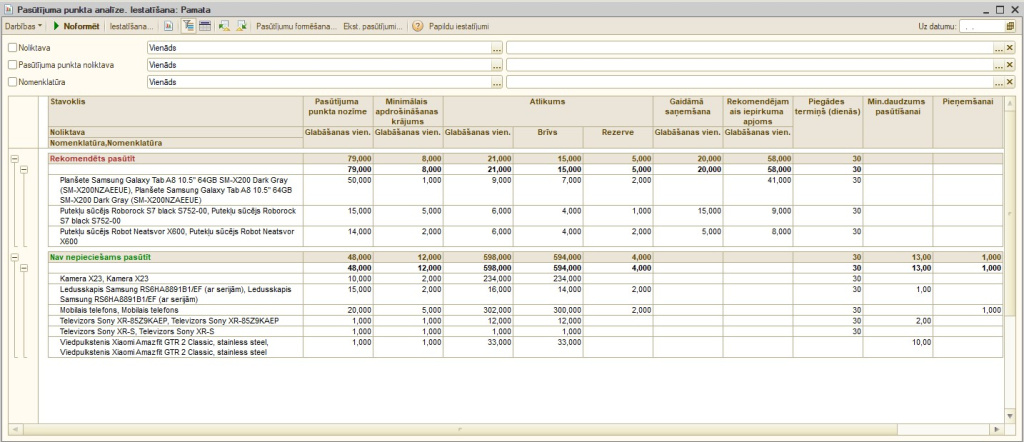The height and width of the screenshot is (442, 1024).
Task: Collapse the Rekomendēts pasūtīt group
Action: [x=14, y=158]
